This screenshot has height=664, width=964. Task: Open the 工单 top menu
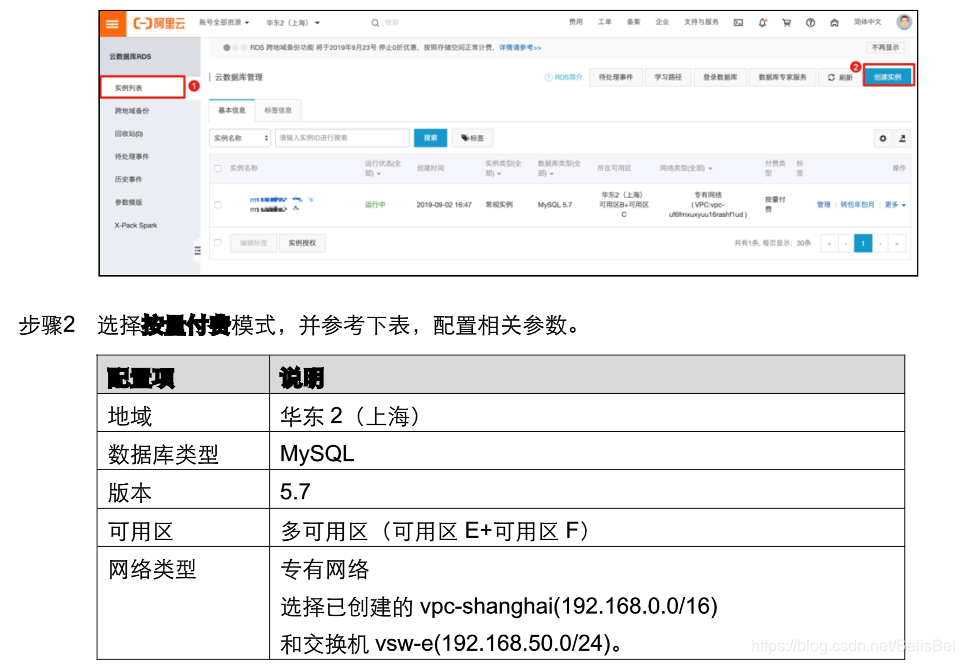click(x=604, y=22)
